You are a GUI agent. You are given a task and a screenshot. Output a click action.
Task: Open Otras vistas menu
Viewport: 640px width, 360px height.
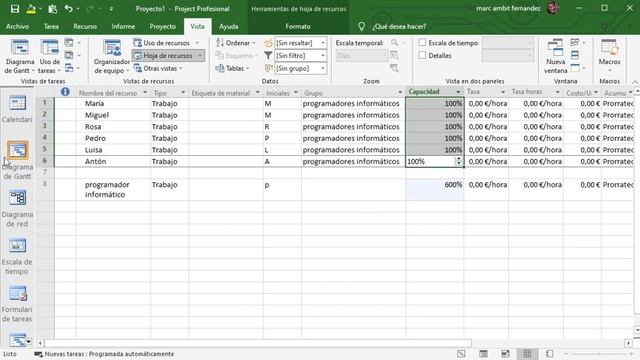pyautogui.click(x=158, y=68)
